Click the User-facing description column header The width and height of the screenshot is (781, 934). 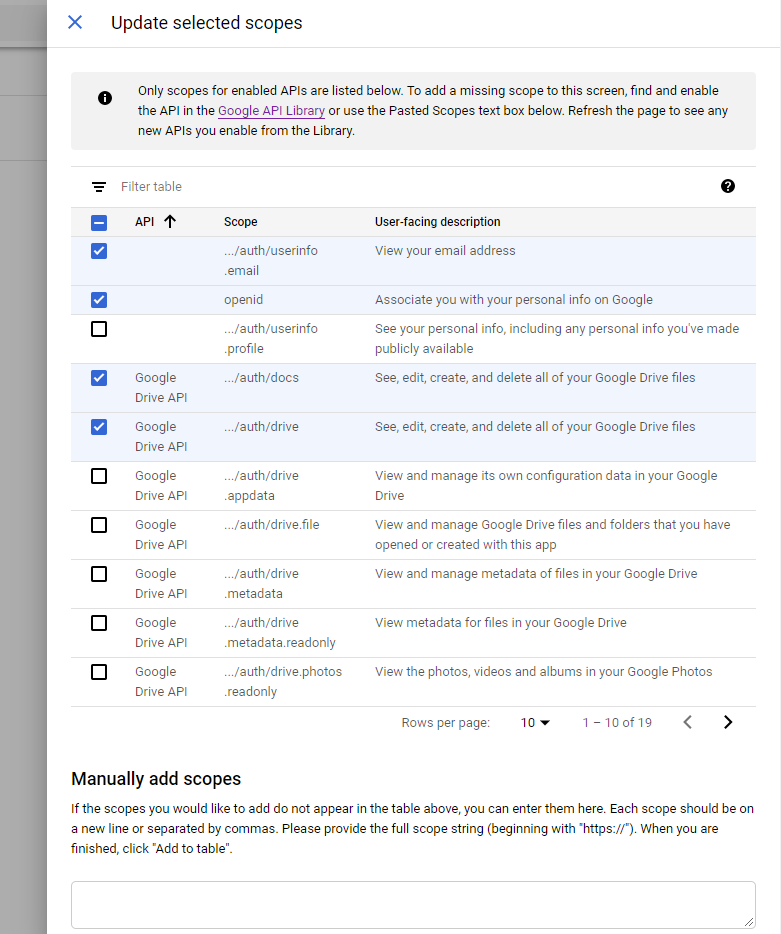[437, 222]
